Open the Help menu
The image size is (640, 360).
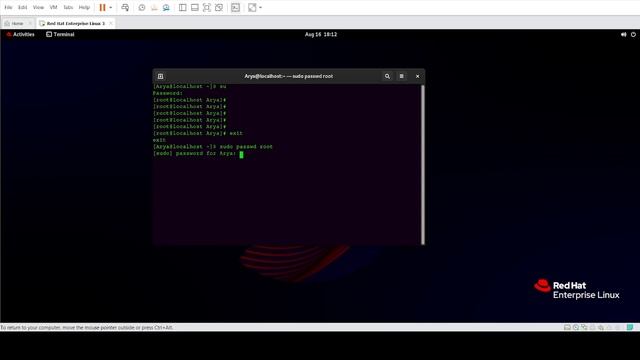pyautogui.click(x=84, y=7)
